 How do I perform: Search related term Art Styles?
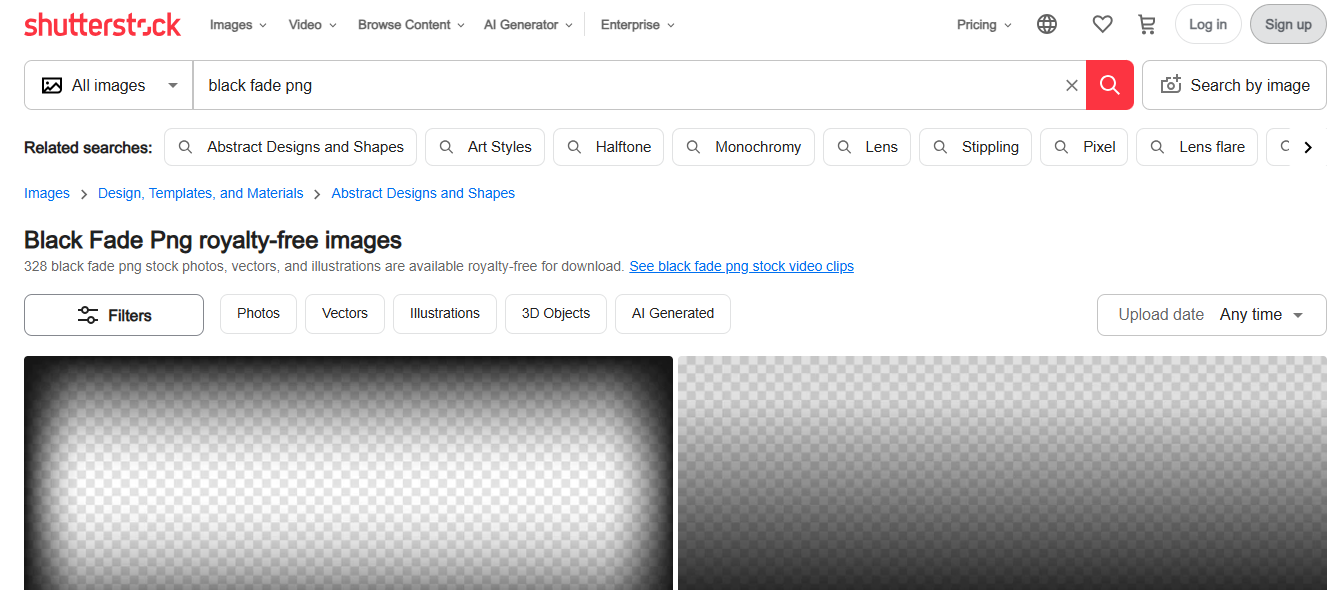pos(485,147)
